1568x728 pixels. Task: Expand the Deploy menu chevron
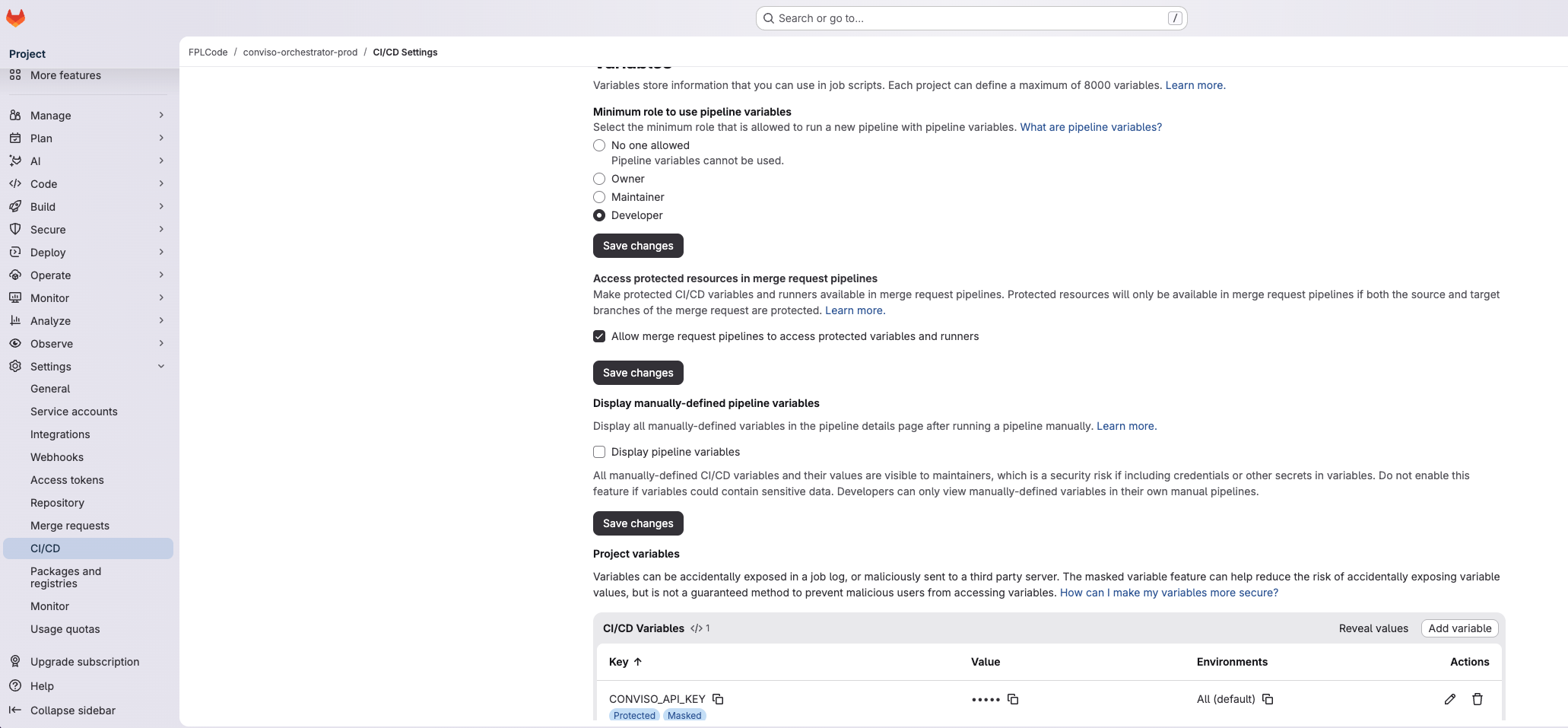pos(161,253)
